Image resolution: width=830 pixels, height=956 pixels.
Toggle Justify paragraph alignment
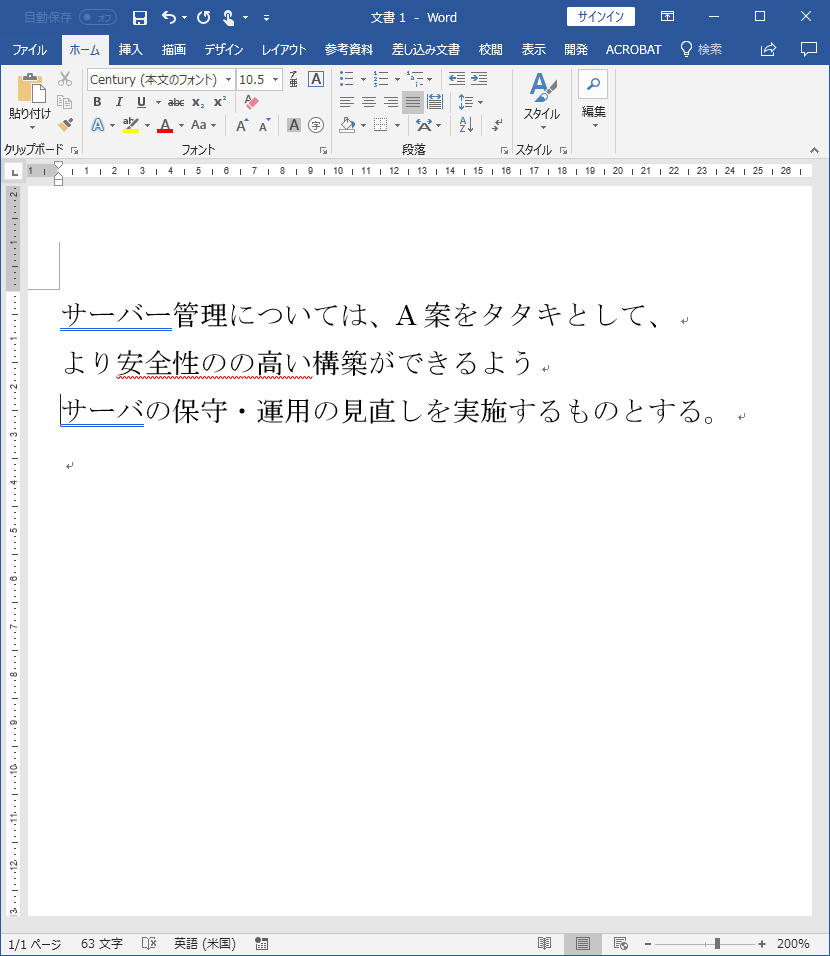(x=413, y=102)
